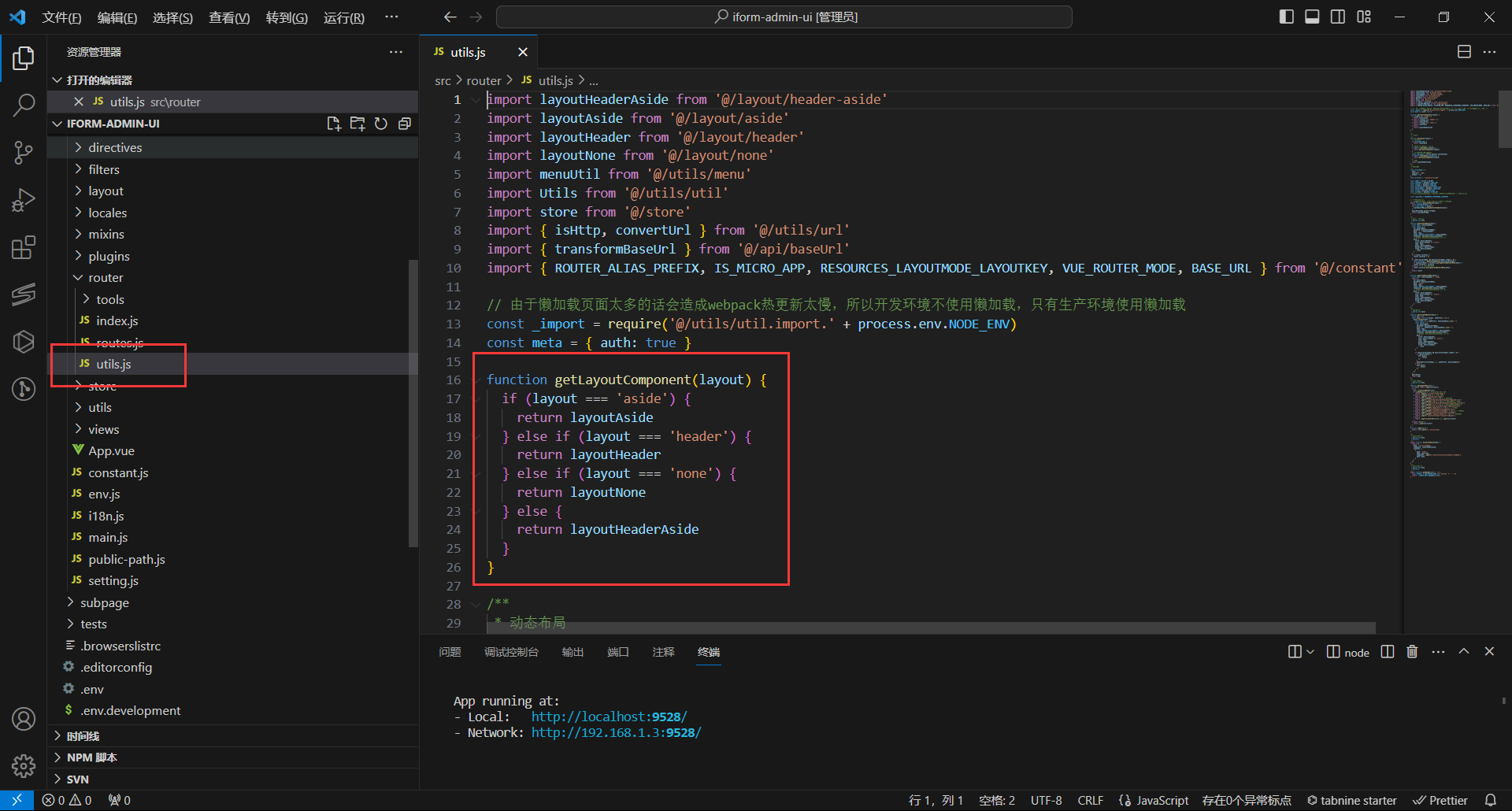The width and height of the screenshot is (1512, 811).
Task: Toggle the primary side bar layout
Action: click(x=1287, y=17)
